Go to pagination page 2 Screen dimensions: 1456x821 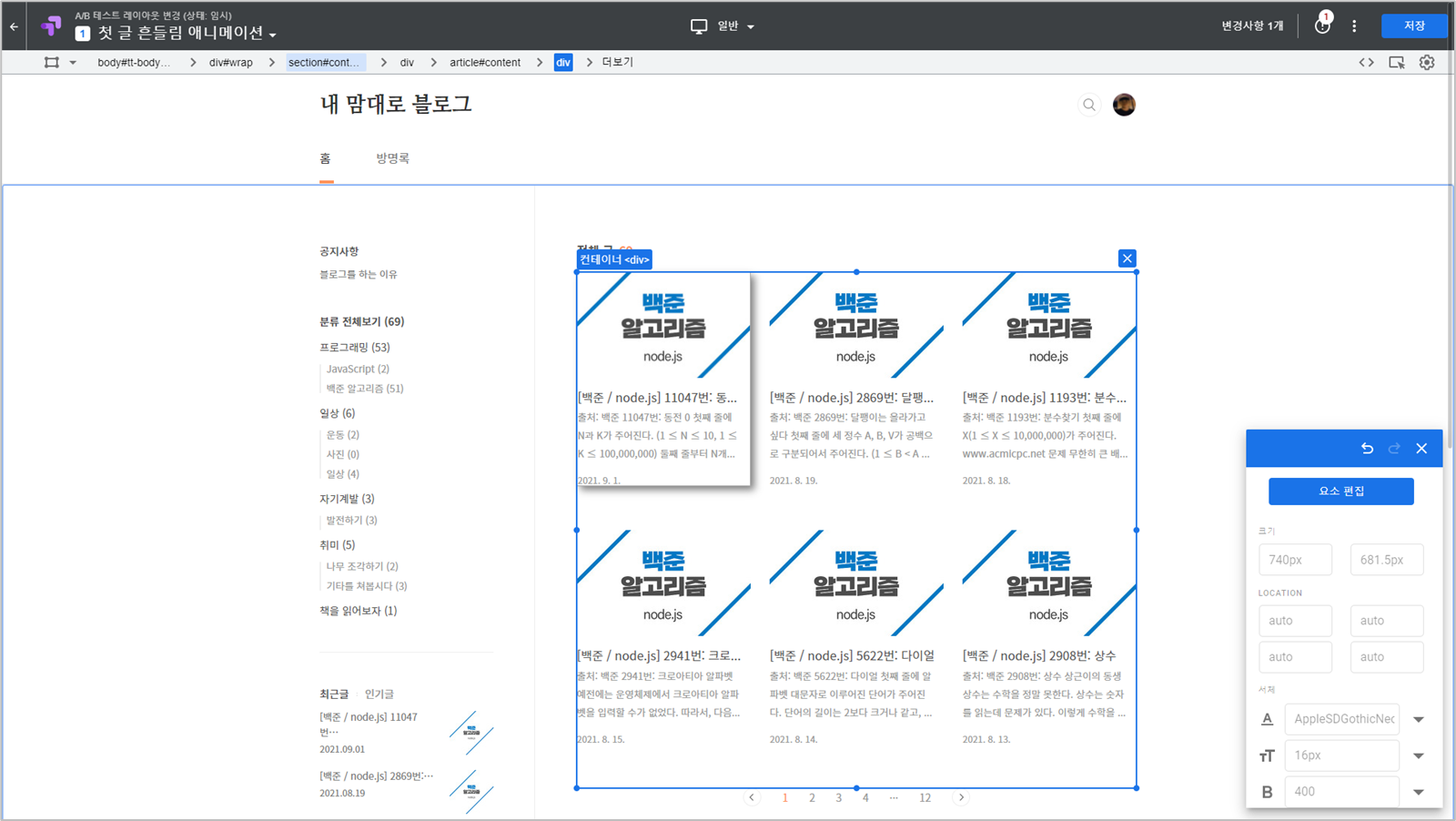coord(812,797)
